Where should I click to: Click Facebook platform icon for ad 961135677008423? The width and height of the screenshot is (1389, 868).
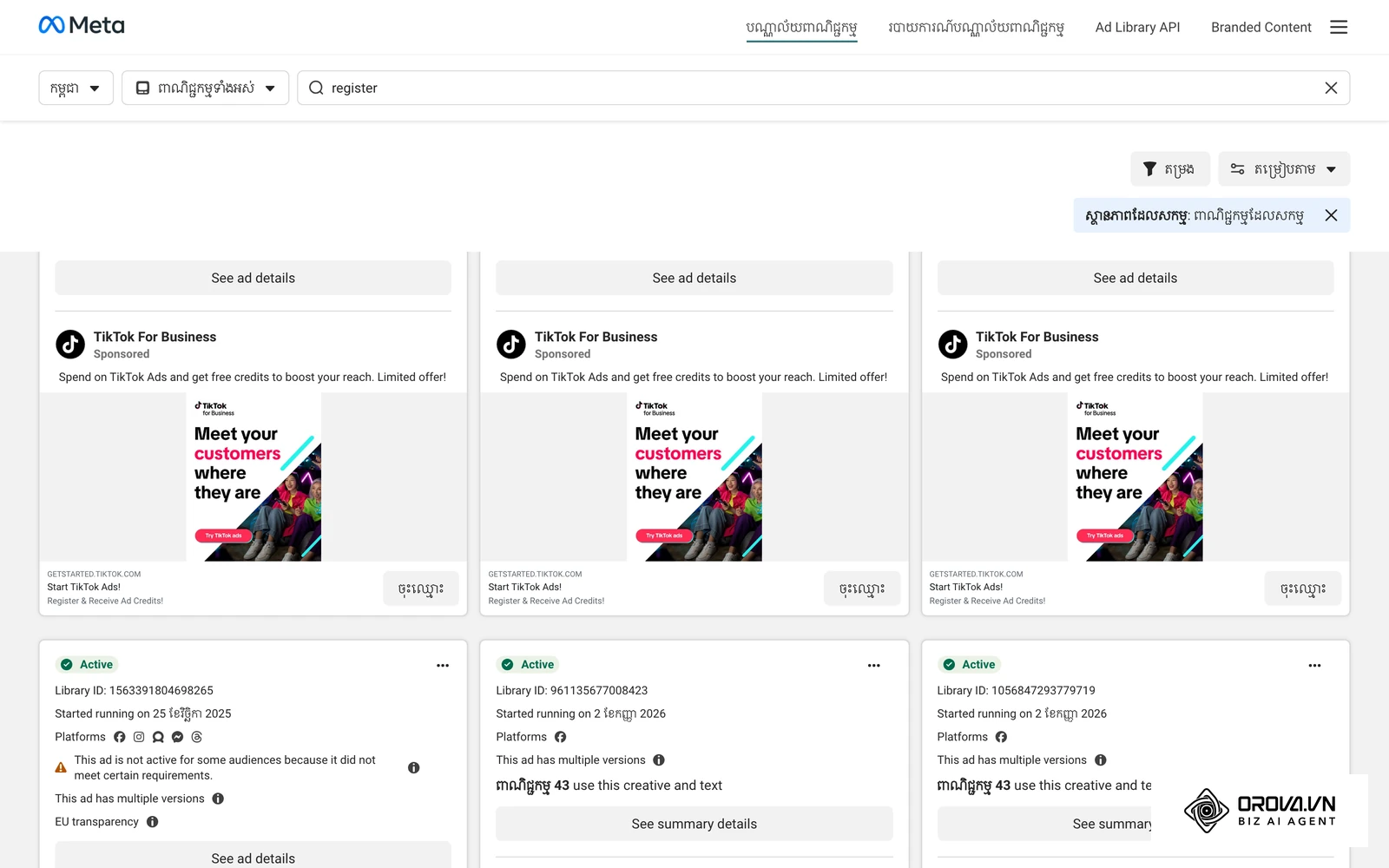point(561,737)
